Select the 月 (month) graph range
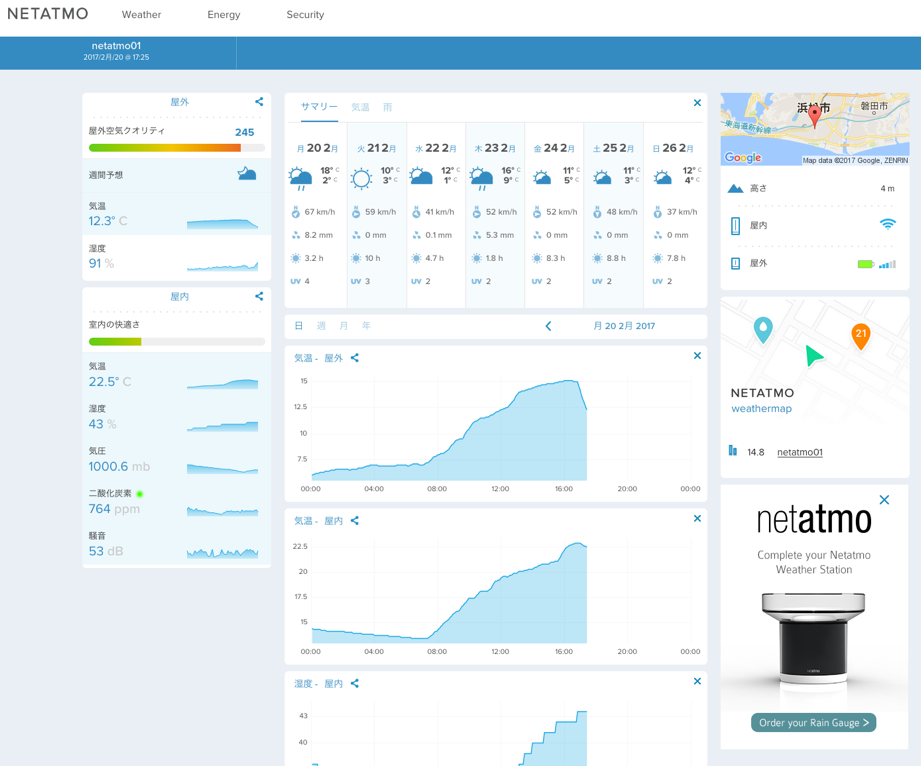Viewport: 921px width, 766px height. click(x=344, y=325)
